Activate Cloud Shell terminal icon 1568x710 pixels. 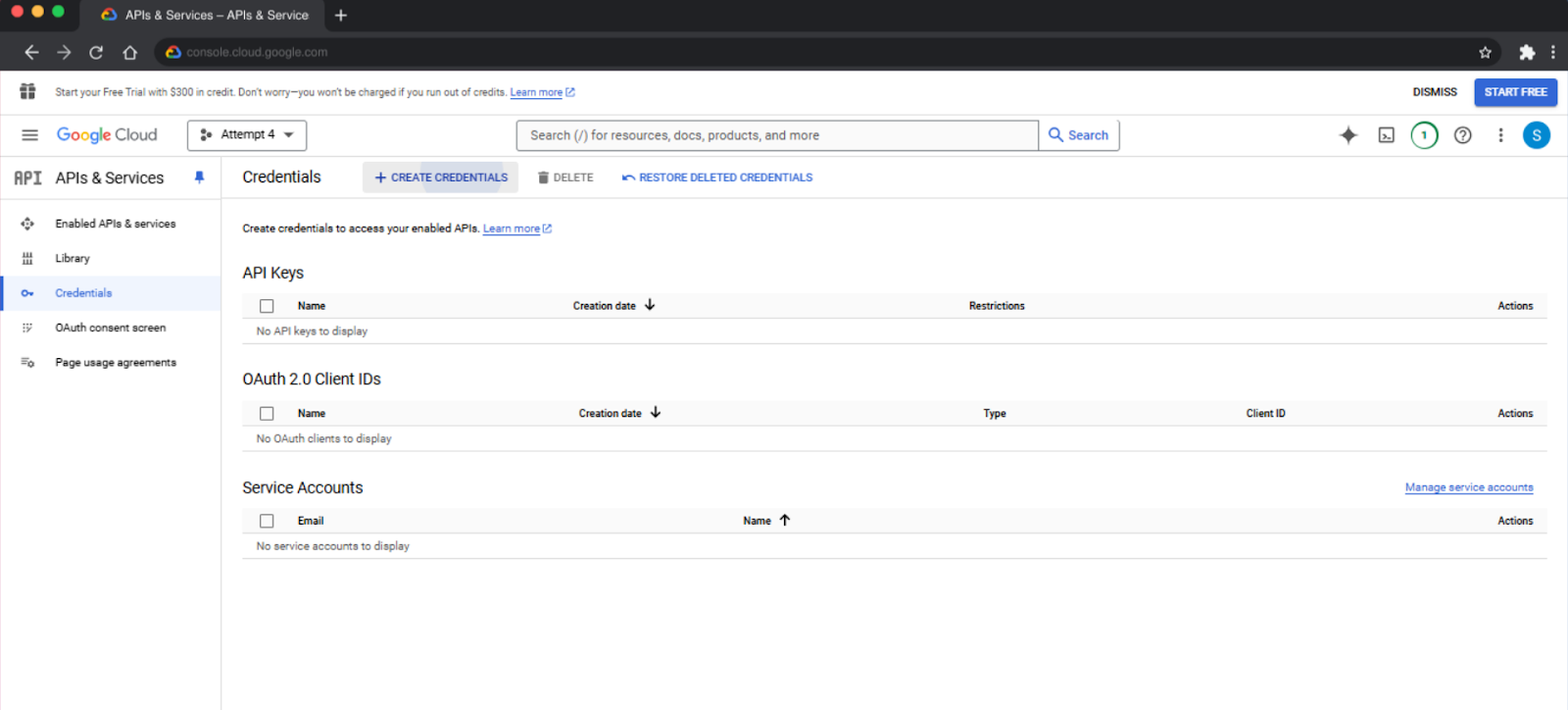click(1387, 135)
